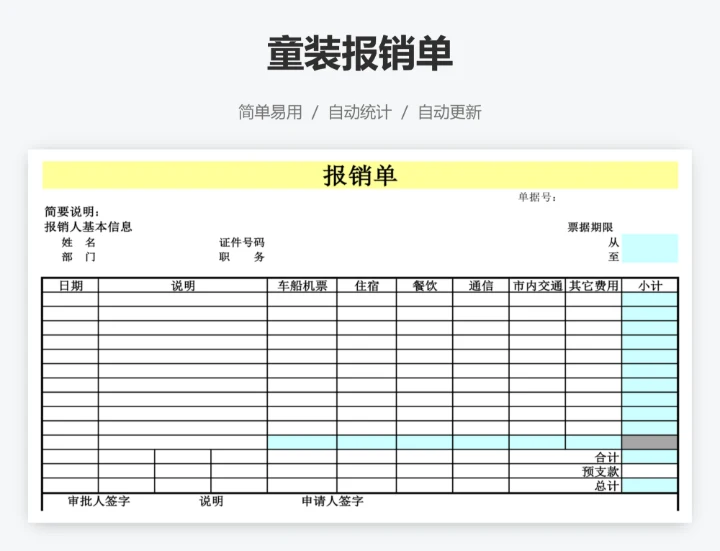The width and height of the screenshot is (720, 551).
Task: Click the 申请人签字 signature label
Action: click(332, 501)
